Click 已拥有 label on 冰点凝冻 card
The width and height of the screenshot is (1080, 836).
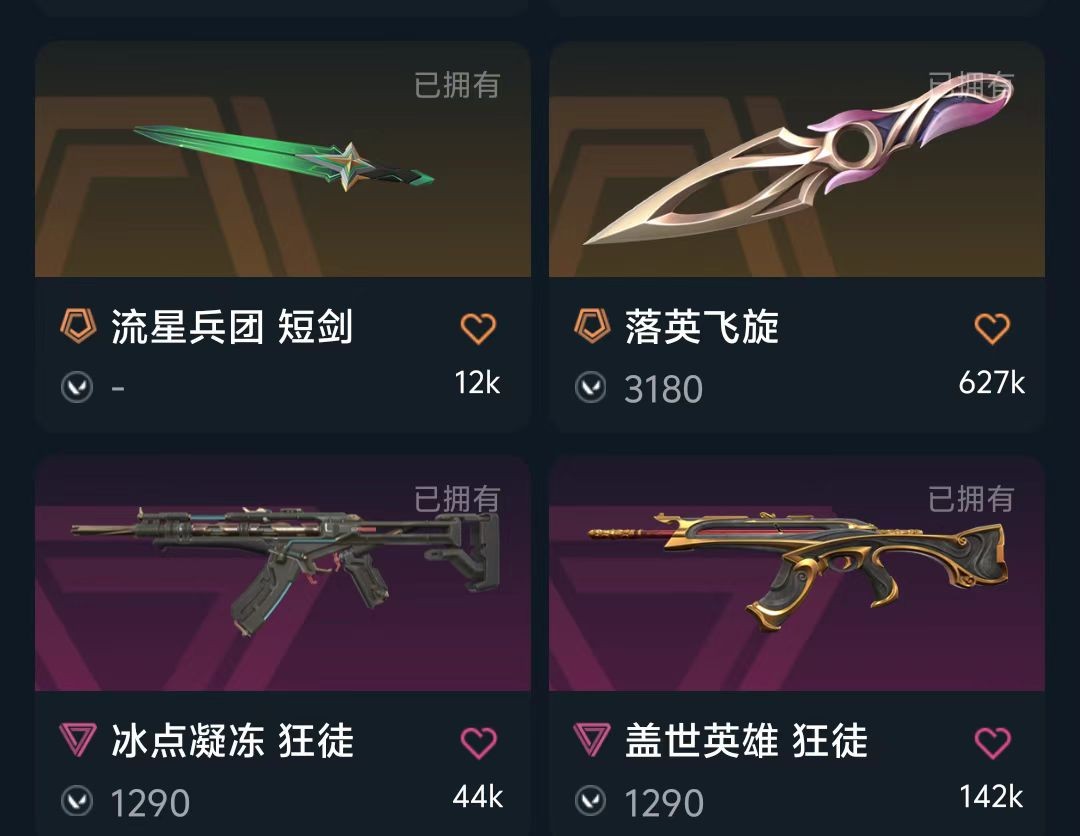pyautogui.click(x=457, y=499)
